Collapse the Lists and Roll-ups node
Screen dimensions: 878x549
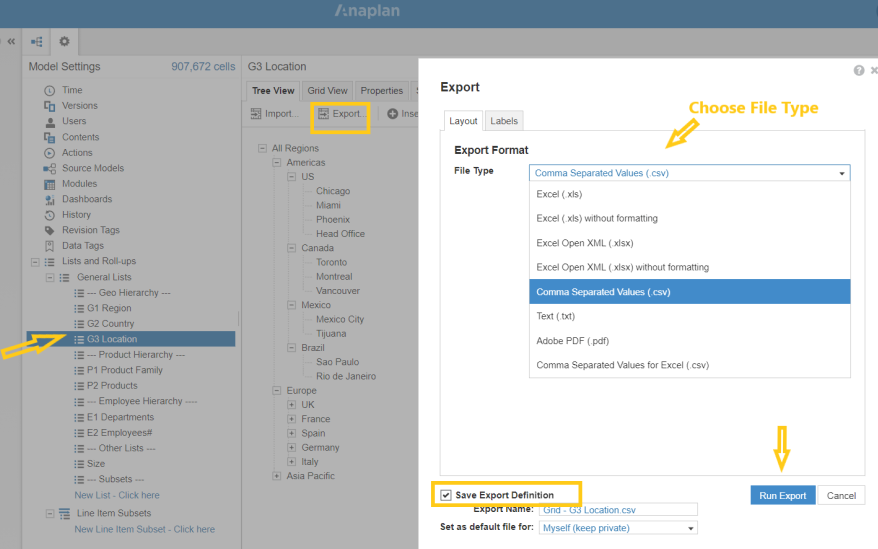(x=35, y=262)
